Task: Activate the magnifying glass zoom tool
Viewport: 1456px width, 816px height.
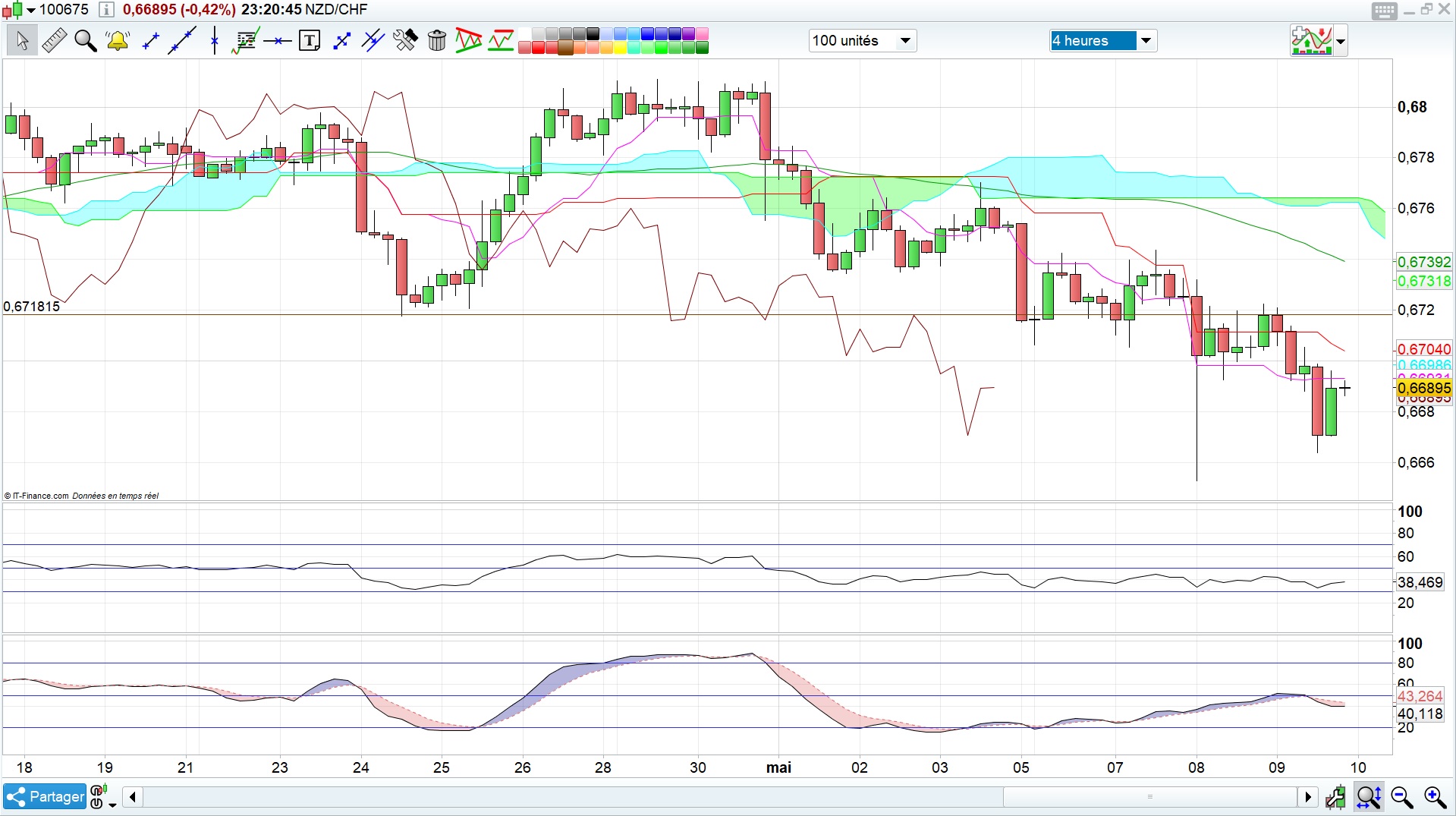Action: pyautogui.click(x=86, y=40)
